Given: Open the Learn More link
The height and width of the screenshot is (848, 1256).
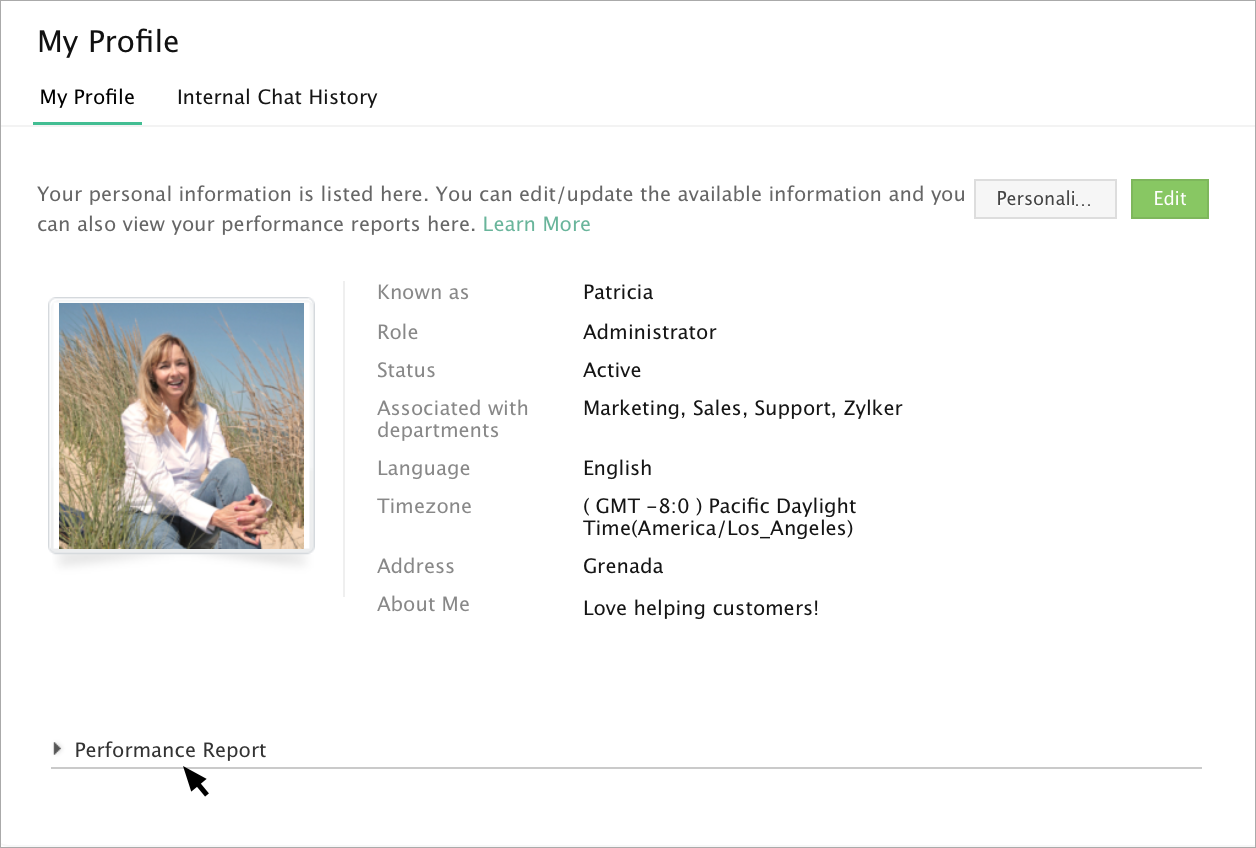Looking at the screenshot, I should point(536,224).
